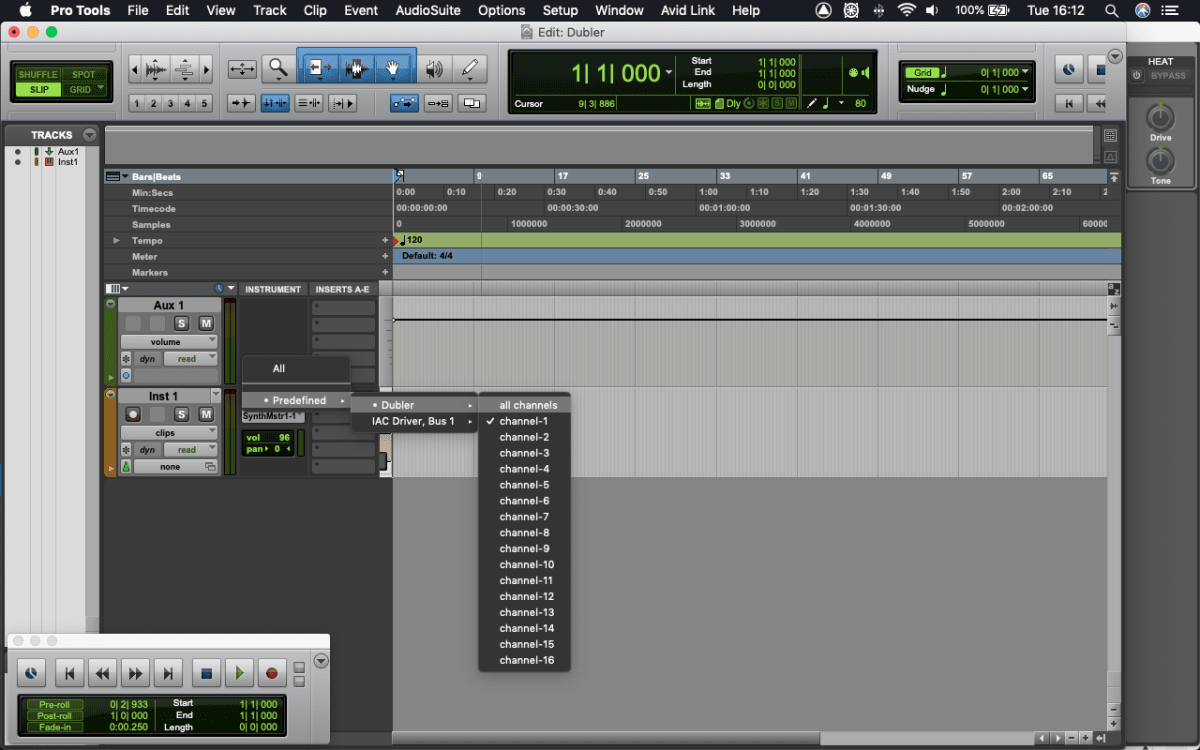The width and height of the screenshot is (1200, 750).
Task: Open Inst 1 automation mode read selector
Action: (x=191, y=450)
